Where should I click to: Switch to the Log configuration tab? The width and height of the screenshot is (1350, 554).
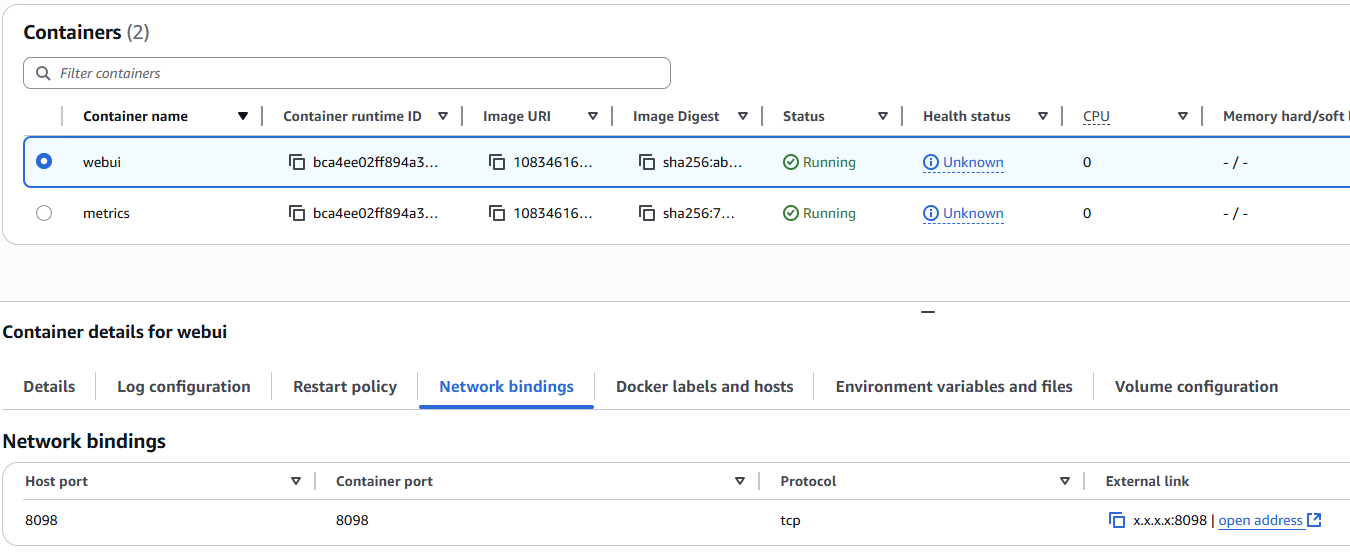click(184, 387)
